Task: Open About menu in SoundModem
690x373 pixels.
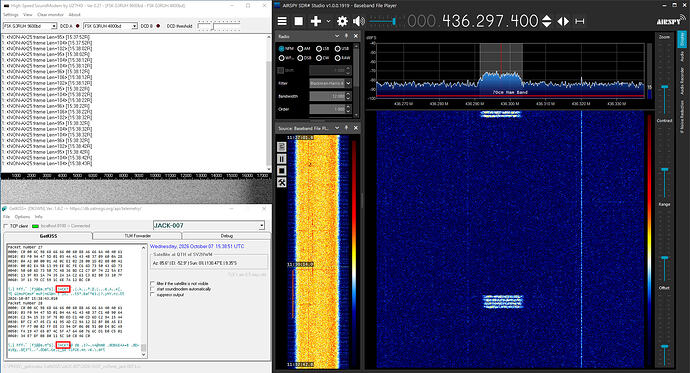Action: [x=75, y=15]
